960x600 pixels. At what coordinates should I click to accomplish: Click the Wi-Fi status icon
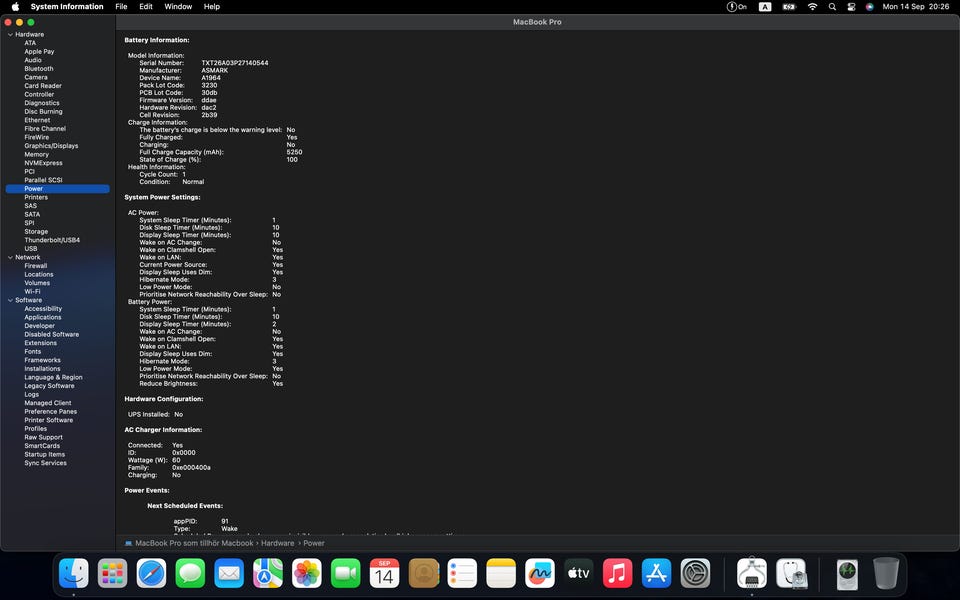[812, 7]
